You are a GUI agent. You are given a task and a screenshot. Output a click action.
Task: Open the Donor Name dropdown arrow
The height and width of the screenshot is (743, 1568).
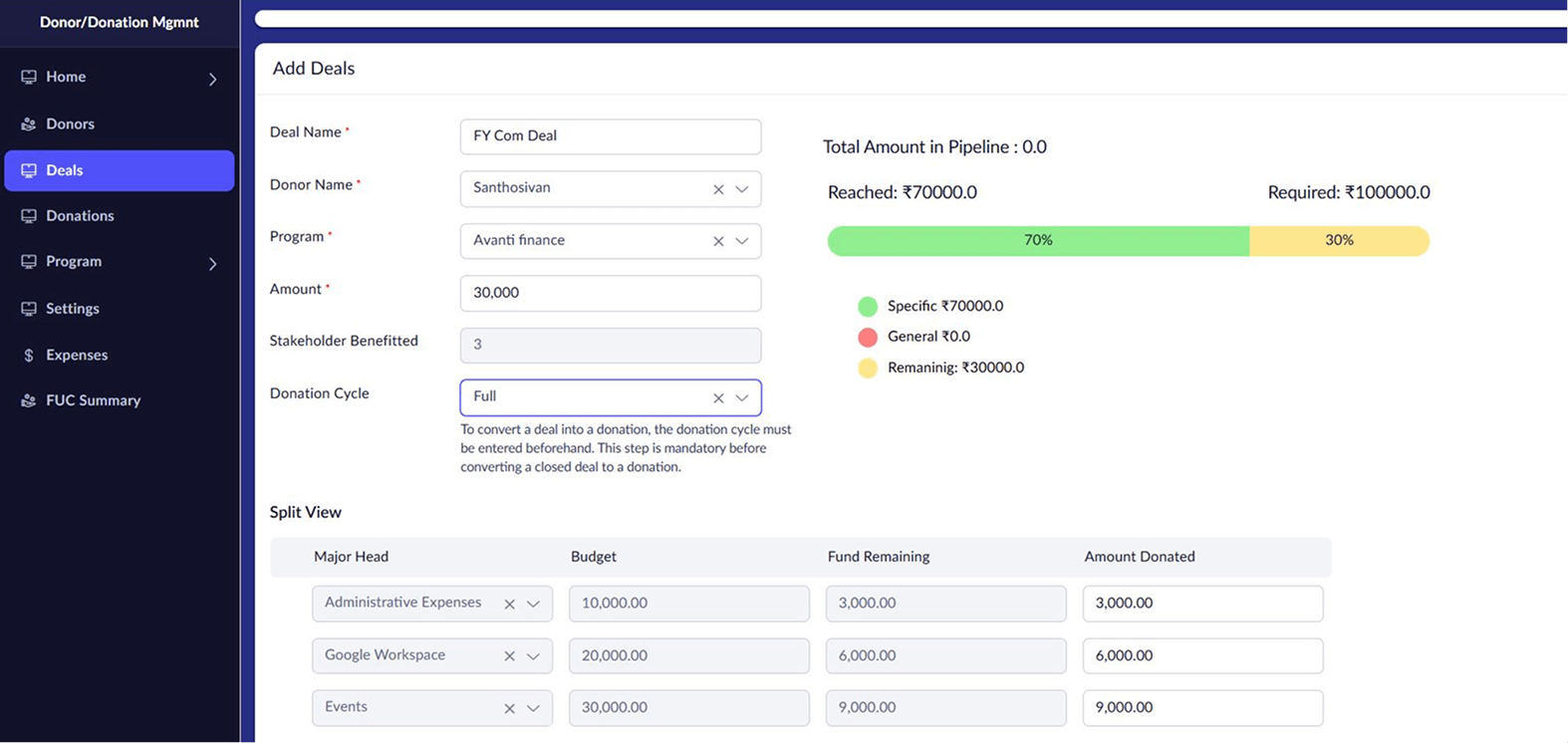click(742, 189)
